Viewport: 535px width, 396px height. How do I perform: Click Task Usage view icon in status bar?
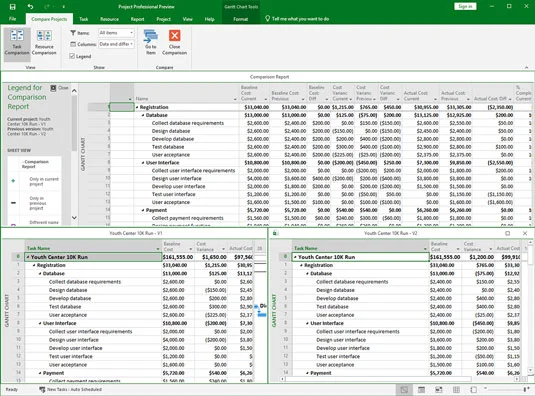pyautogui.click(x=421, y=390)
